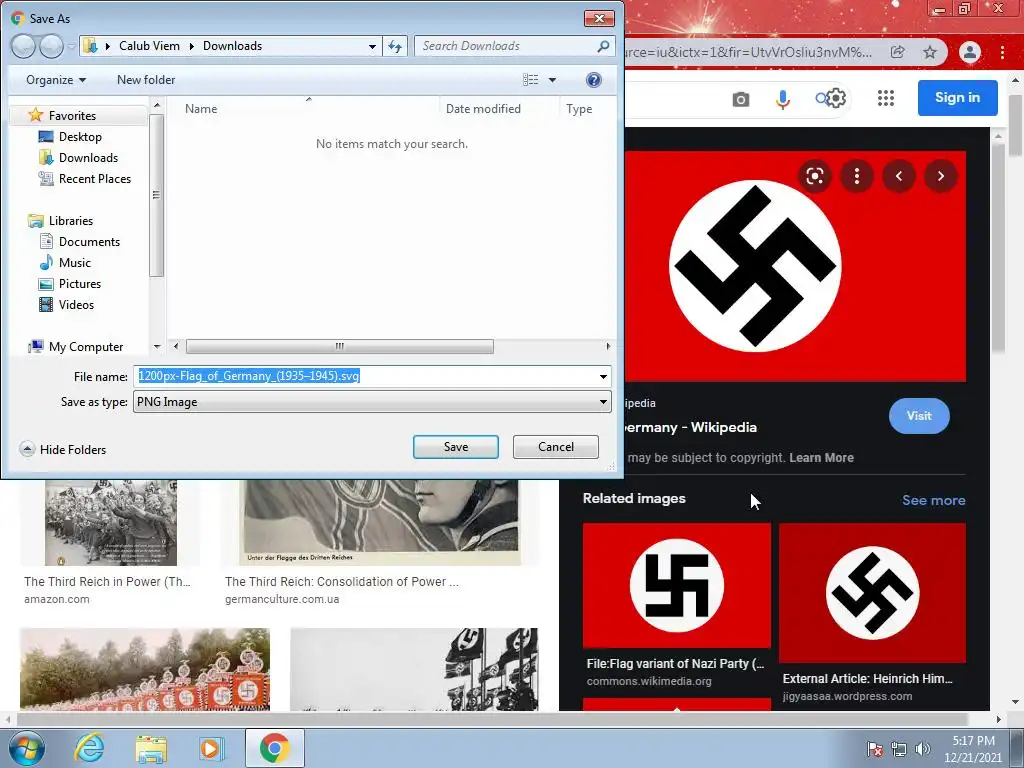Click Calub Viem in the address path
Image resolution: width=1024 pixels, height=768 pixels.
[x=149, y=46]
